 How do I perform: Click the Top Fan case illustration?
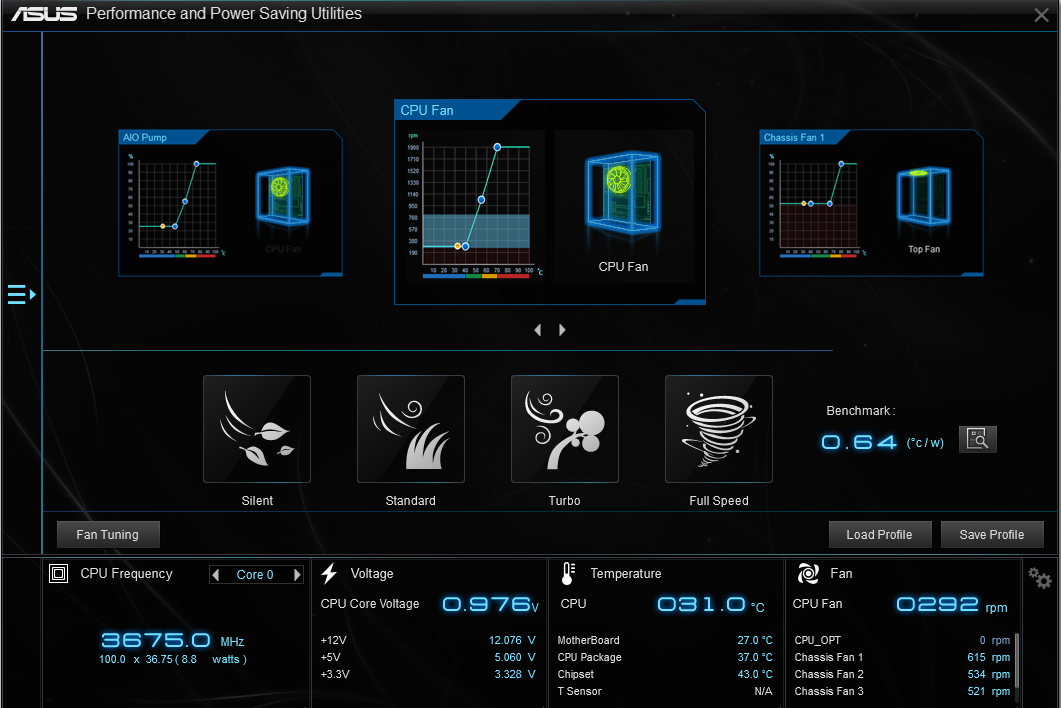point(924,196)
